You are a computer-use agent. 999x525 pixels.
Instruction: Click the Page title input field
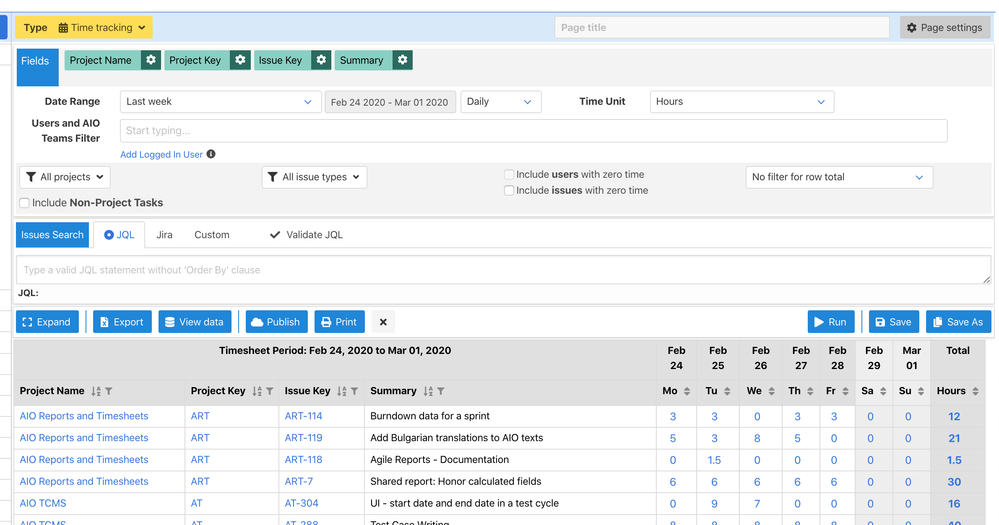pyautogui.click(x=721, y=28)
